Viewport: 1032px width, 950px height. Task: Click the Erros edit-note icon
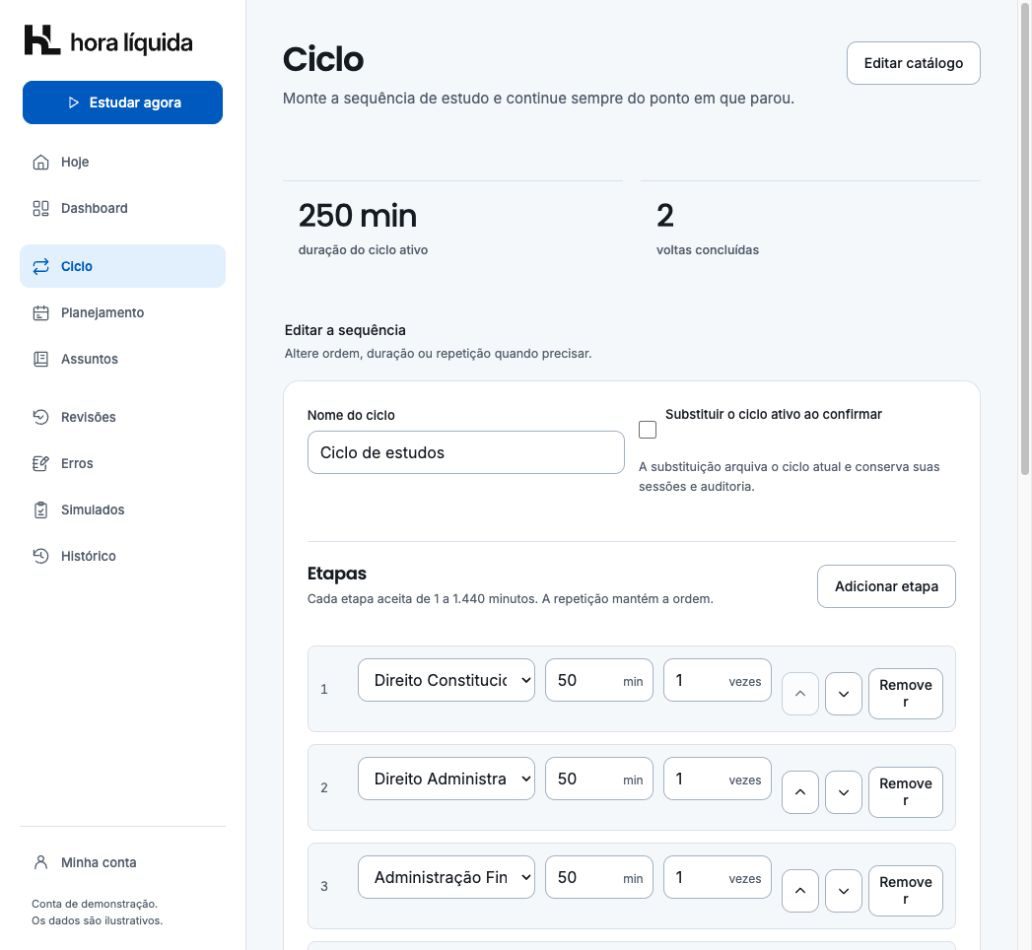pyautogui.click(x=41, y=463)
